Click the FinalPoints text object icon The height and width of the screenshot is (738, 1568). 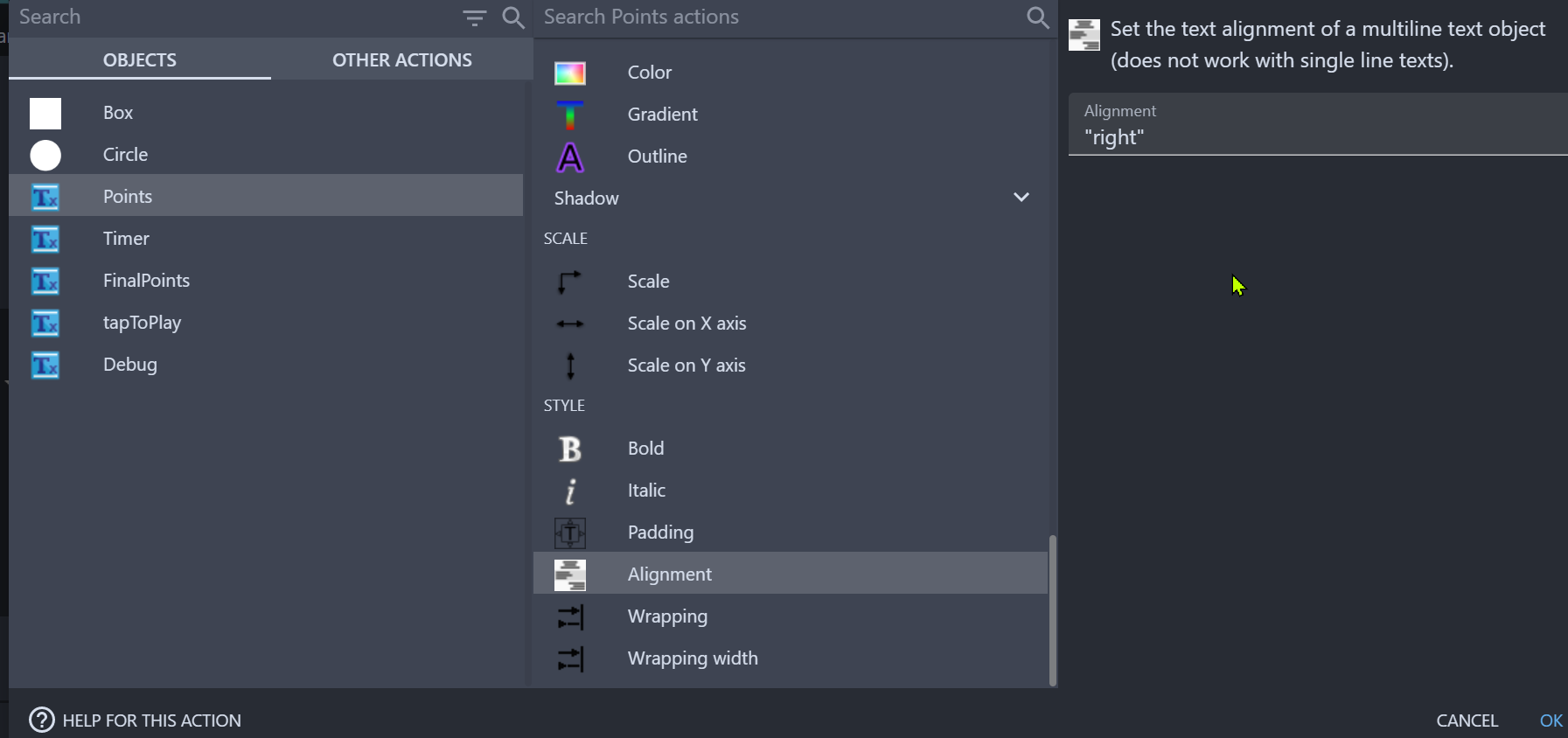point(45,281)
